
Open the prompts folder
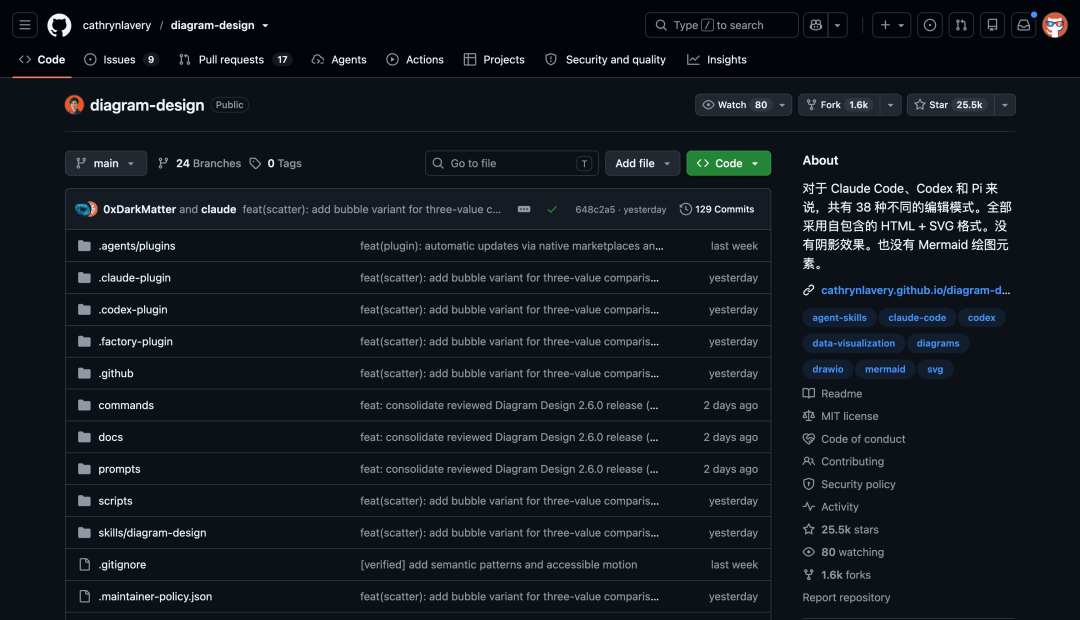(x=119, y=469)
